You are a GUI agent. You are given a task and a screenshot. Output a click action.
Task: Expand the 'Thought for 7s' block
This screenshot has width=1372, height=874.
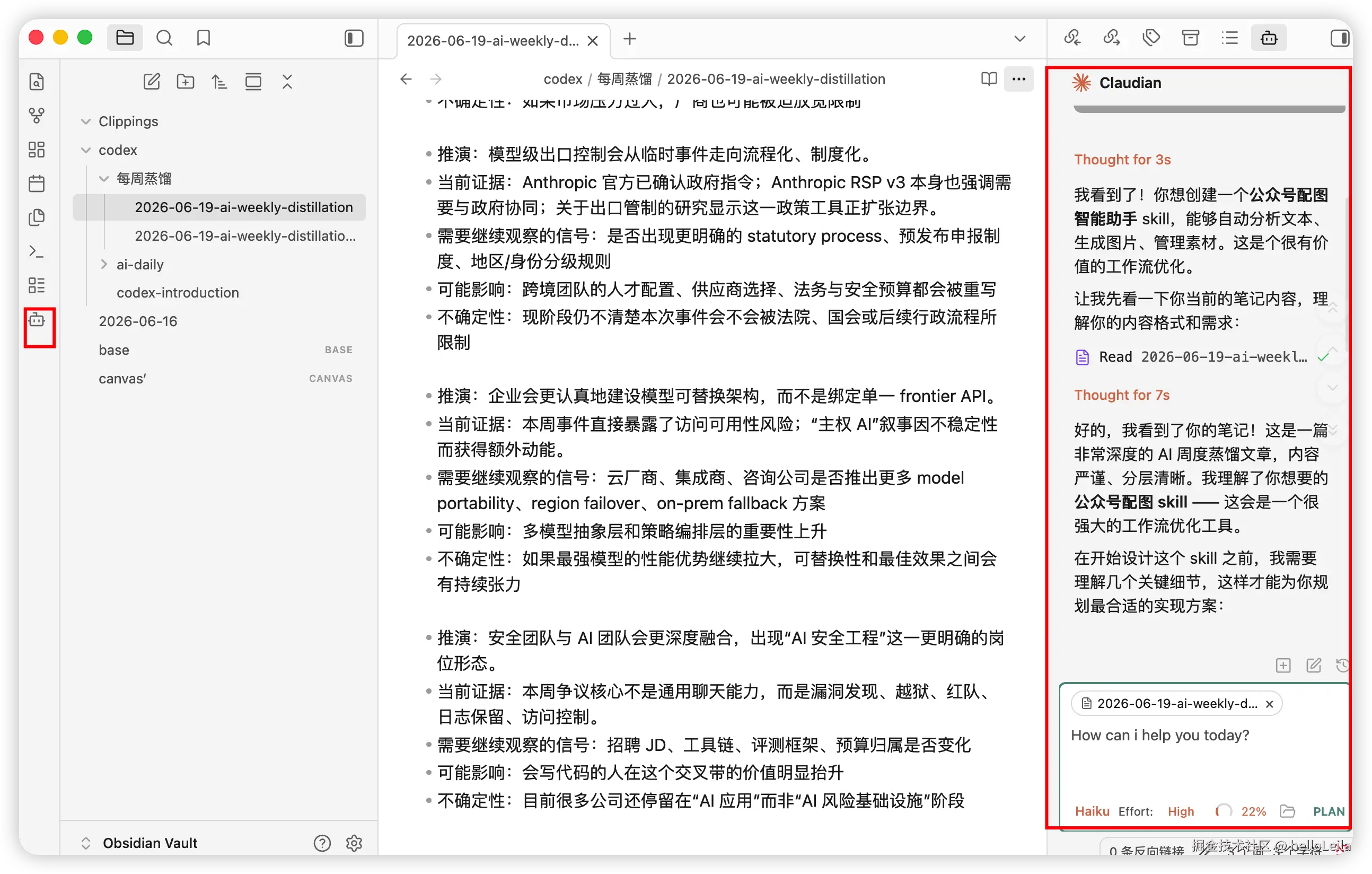pyautogui.click(x=1122, y=395)
